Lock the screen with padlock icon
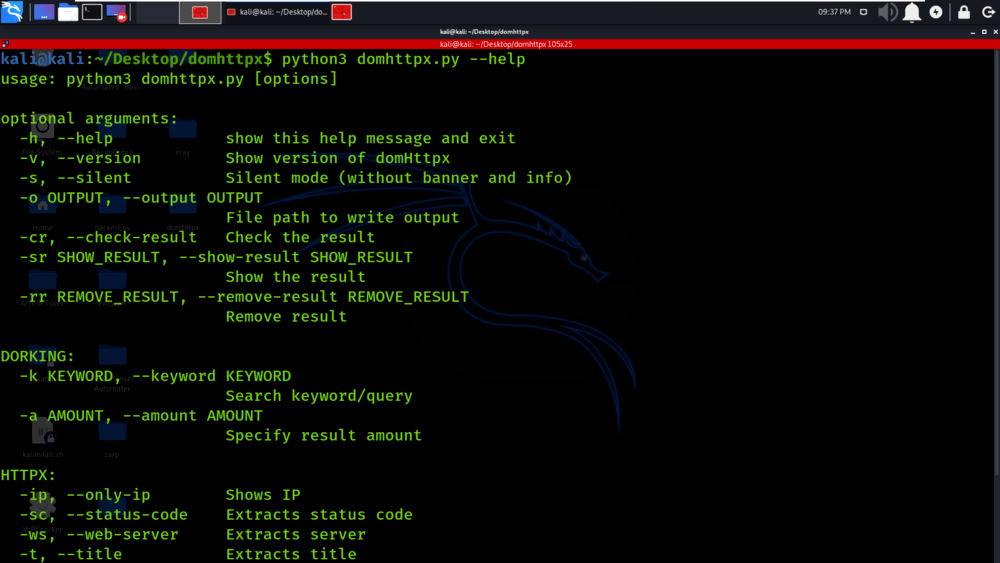The height and width of the screenshot is (563, 1000). point(964,12)
